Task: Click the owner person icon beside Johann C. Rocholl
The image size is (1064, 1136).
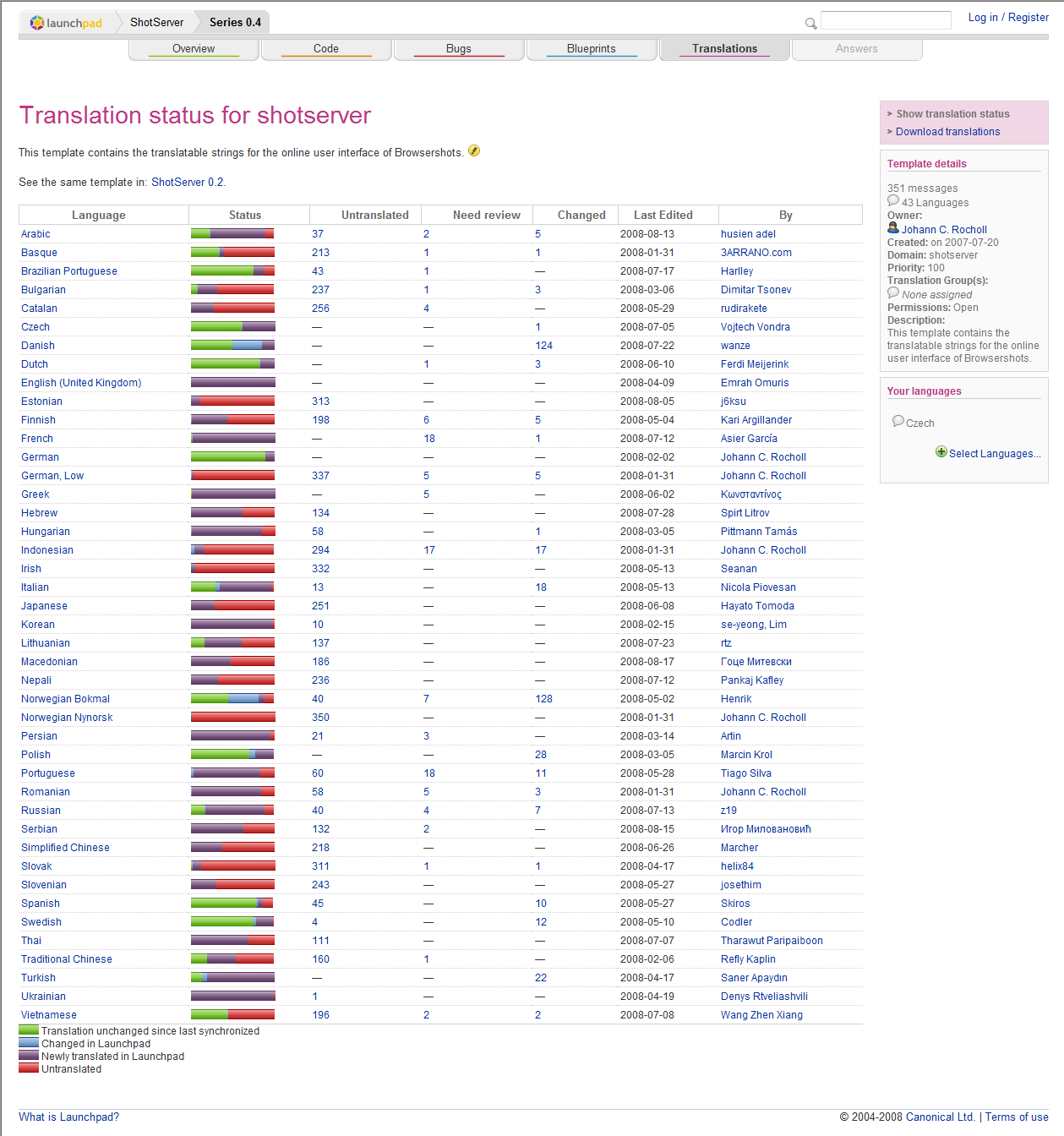Action: click(x=893, y=228)
